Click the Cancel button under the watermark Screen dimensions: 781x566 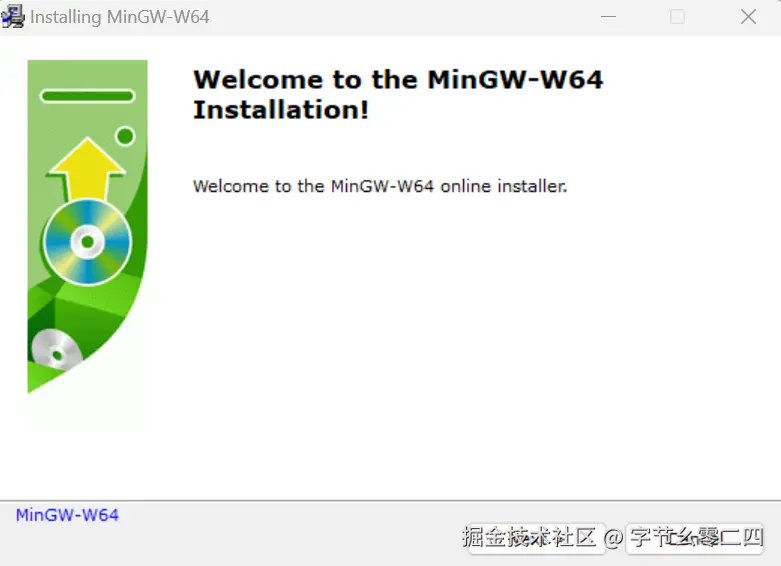[x=695, y=538]
